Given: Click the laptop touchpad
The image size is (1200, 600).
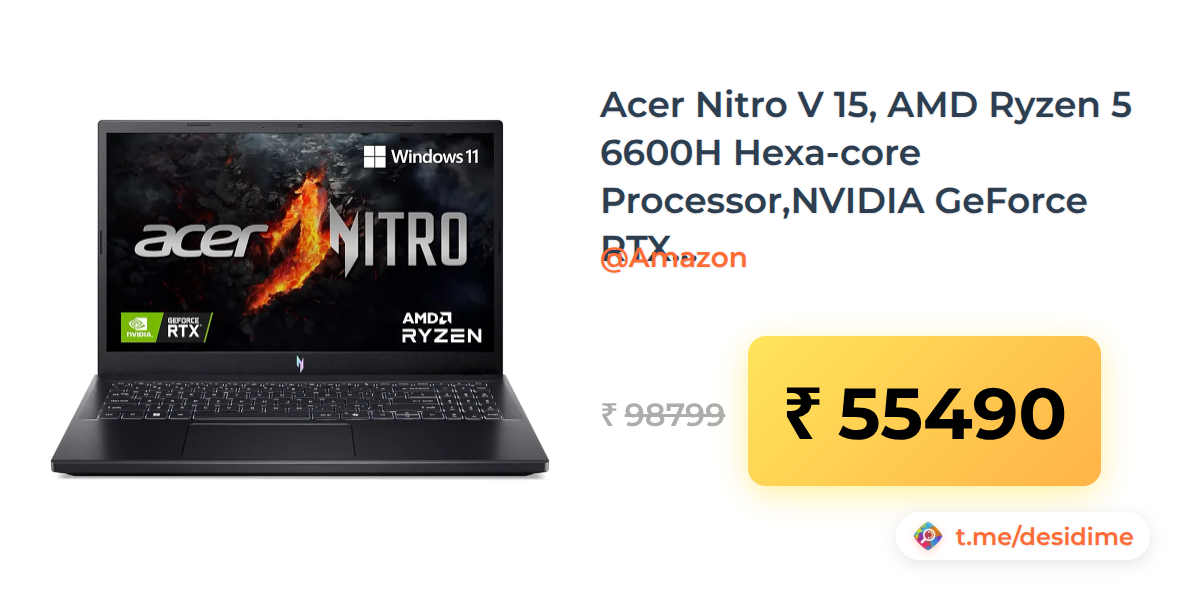Looking at the screenshot, I should tap(268, 440).
